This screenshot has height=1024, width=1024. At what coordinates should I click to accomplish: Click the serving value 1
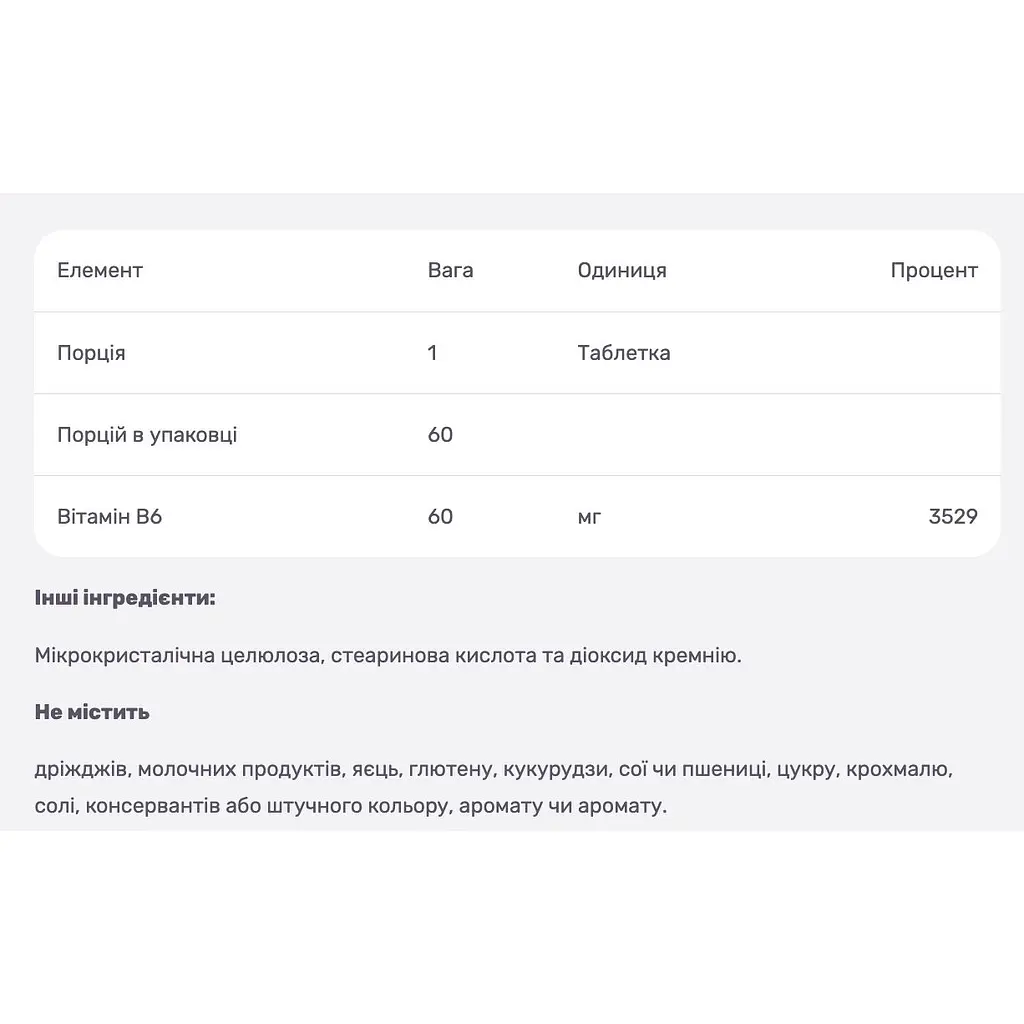tap(432, 353)
